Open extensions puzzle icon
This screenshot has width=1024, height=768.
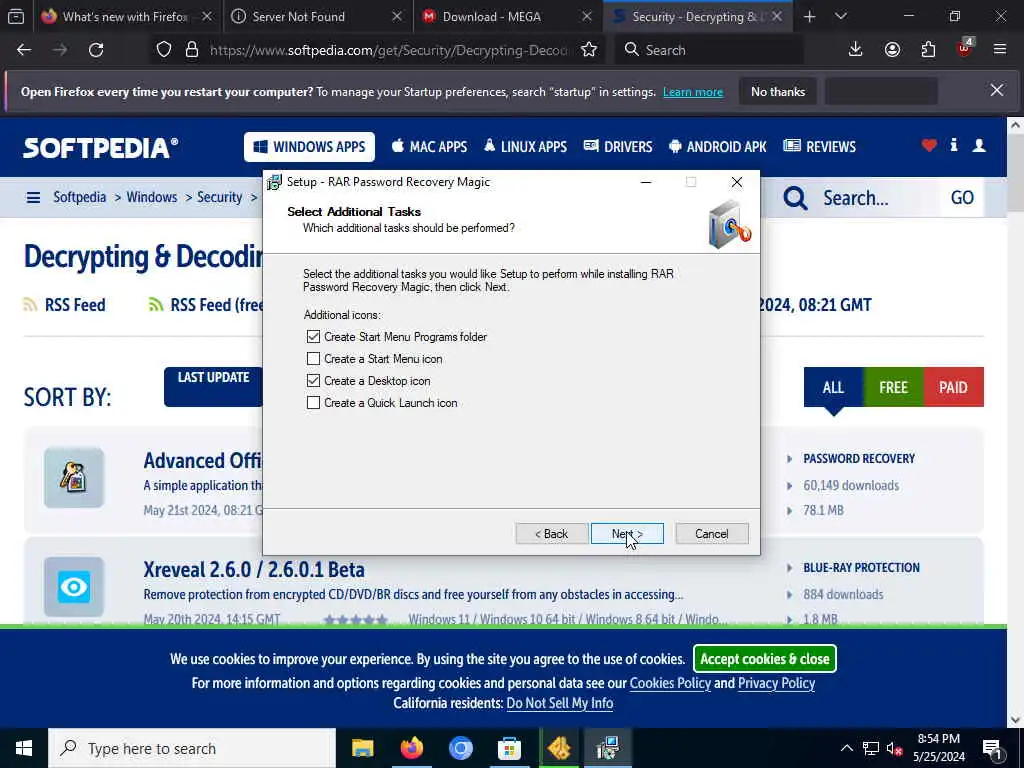click(x=928, y=50)
